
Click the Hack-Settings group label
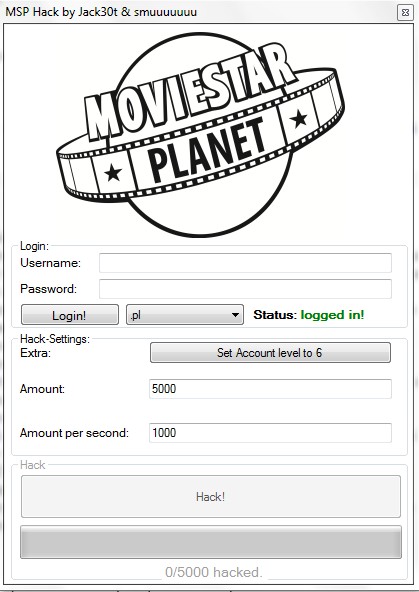55,339
